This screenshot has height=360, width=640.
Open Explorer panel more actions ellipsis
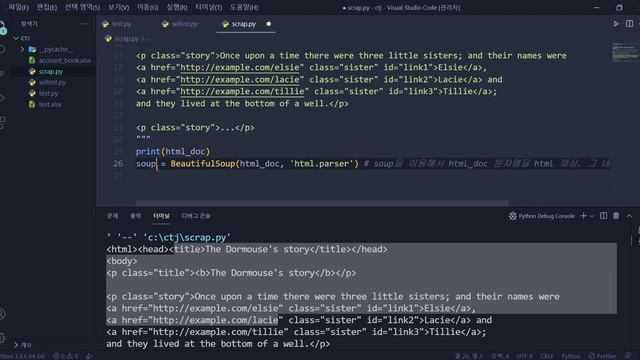[x=84, y=24]
